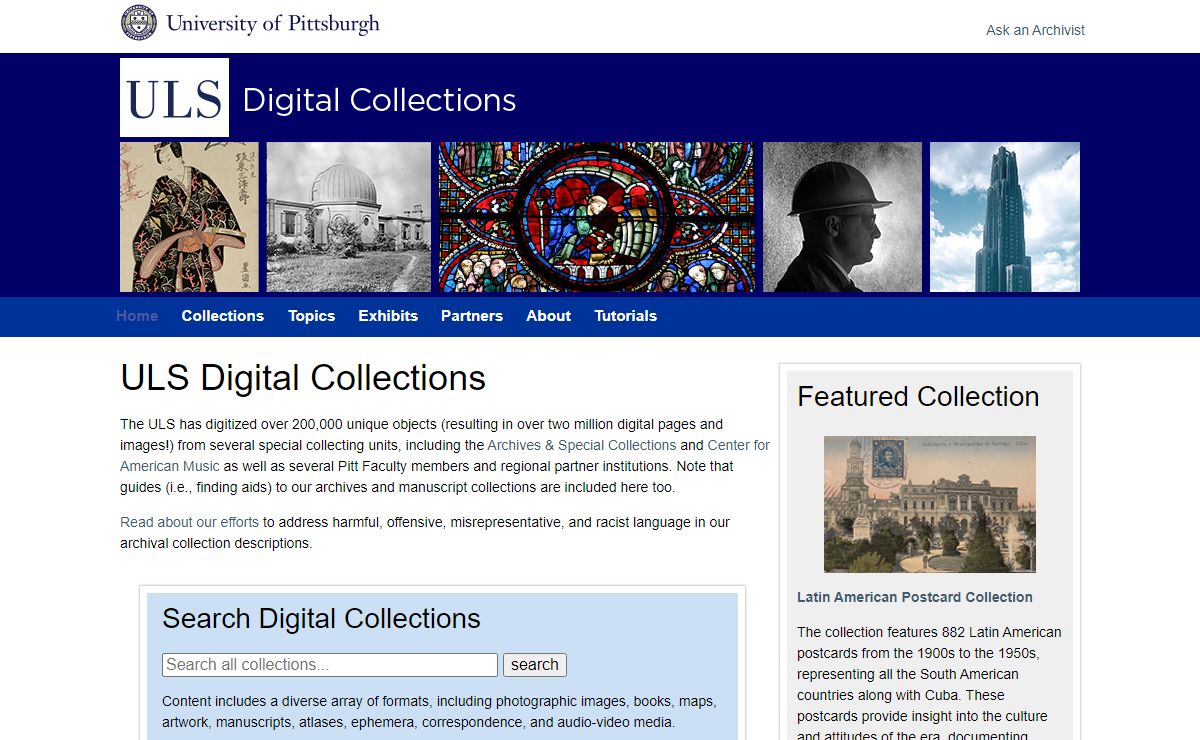
Task: Click the ULS Digital Collections page heading
Action: pyautogui.click(x=303, y=378)
